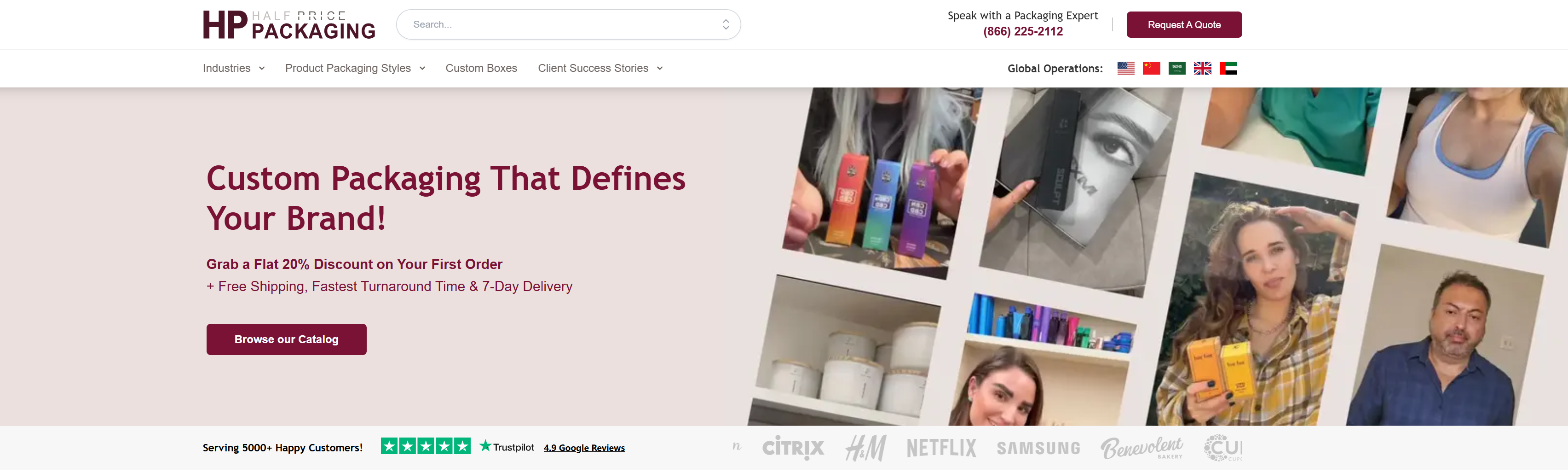Select the United Kingdom flag icon
This screenshot has width=1568, height=473.
coord(1202,68)
